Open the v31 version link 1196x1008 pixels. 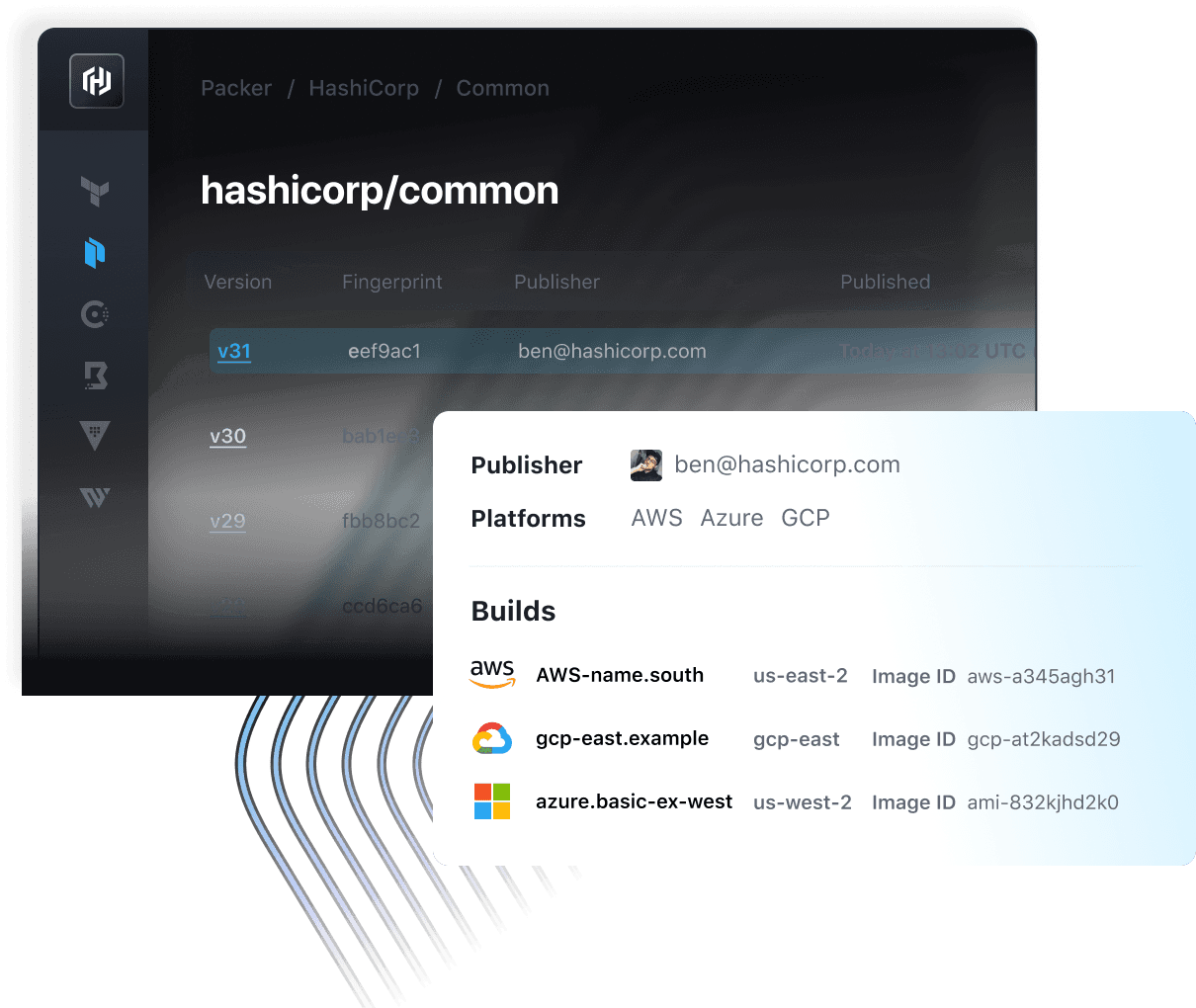234,352
